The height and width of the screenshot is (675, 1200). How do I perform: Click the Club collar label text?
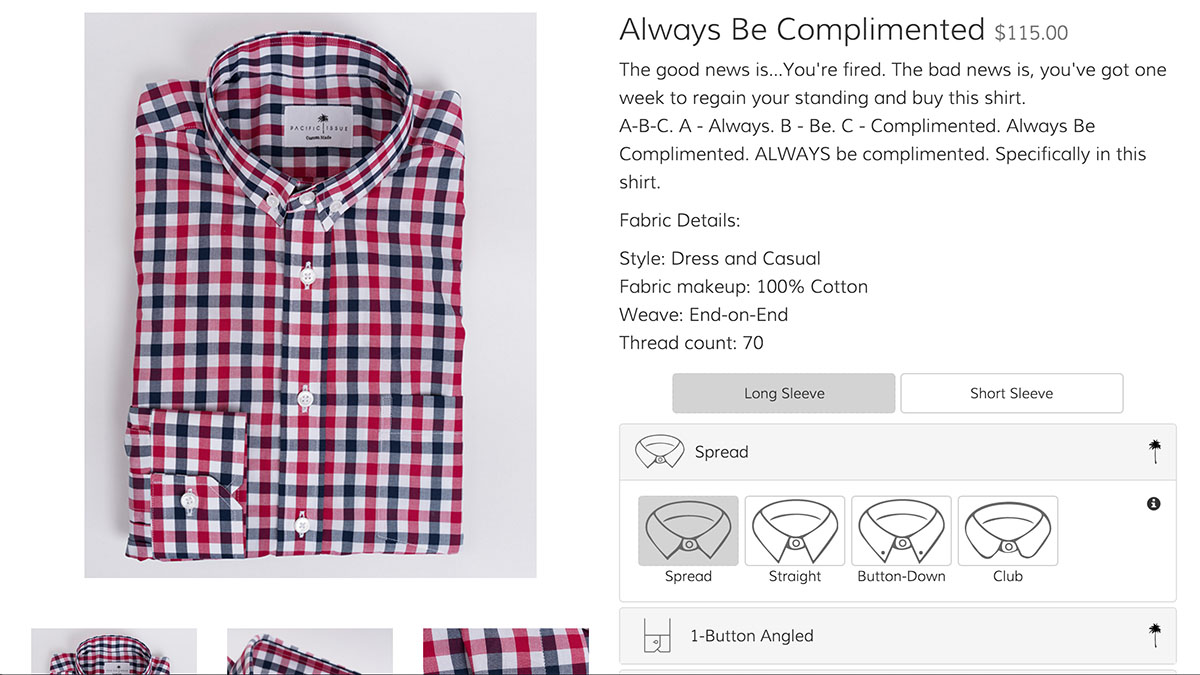[x=1008, y=577]
